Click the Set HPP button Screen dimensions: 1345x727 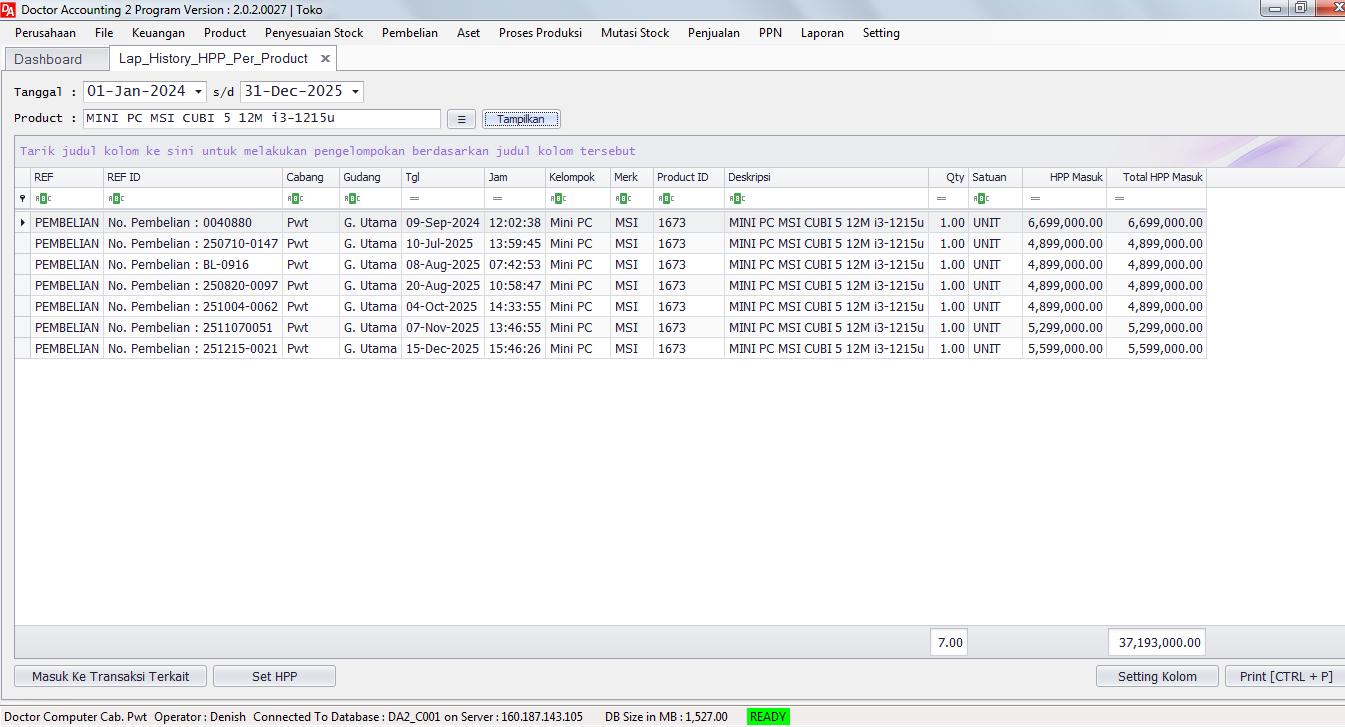click(274, 676)
